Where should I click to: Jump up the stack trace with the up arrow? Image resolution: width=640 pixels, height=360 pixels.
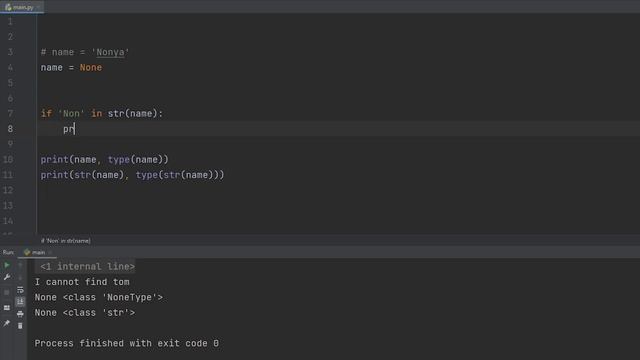click(20, 265)
